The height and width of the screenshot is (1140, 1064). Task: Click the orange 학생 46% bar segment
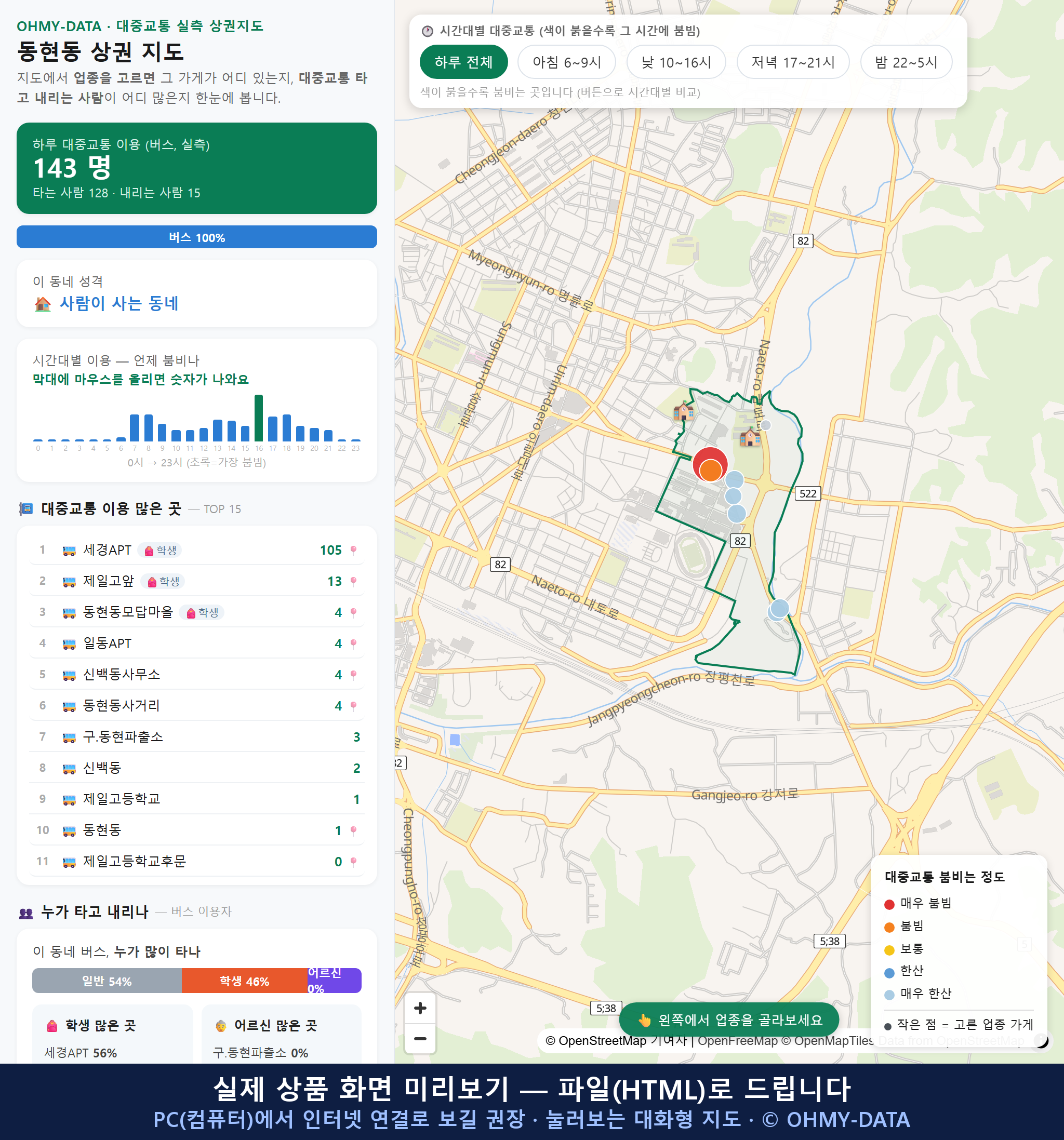(244, 981)
